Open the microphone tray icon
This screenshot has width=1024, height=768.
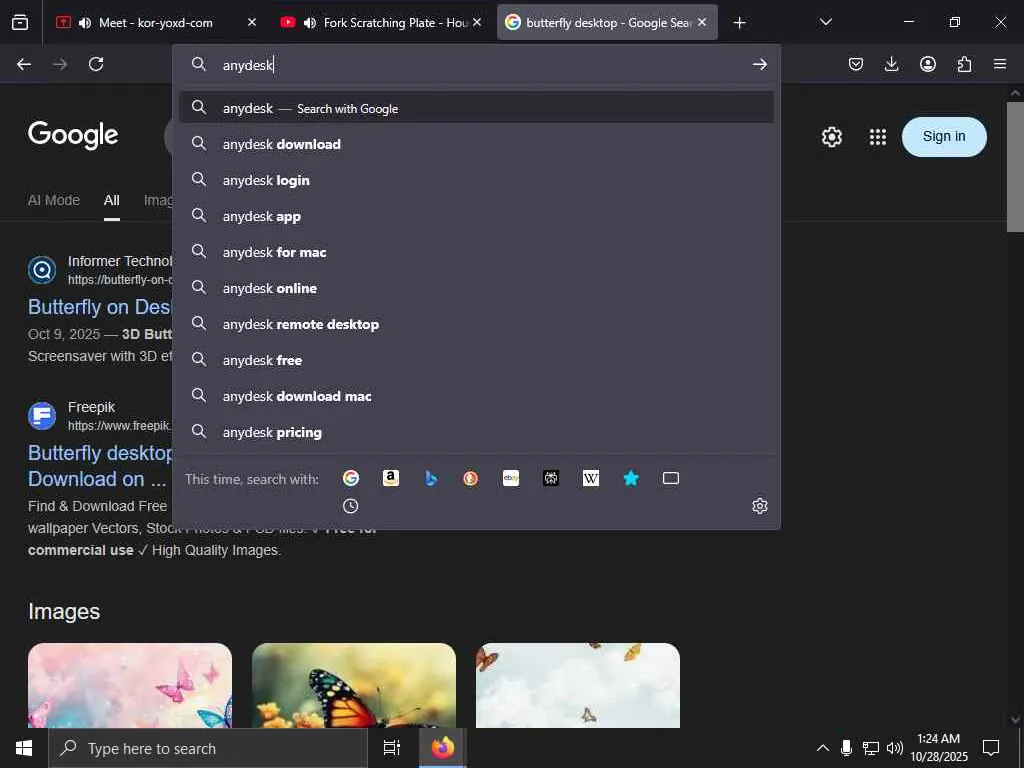pos(846,748)
